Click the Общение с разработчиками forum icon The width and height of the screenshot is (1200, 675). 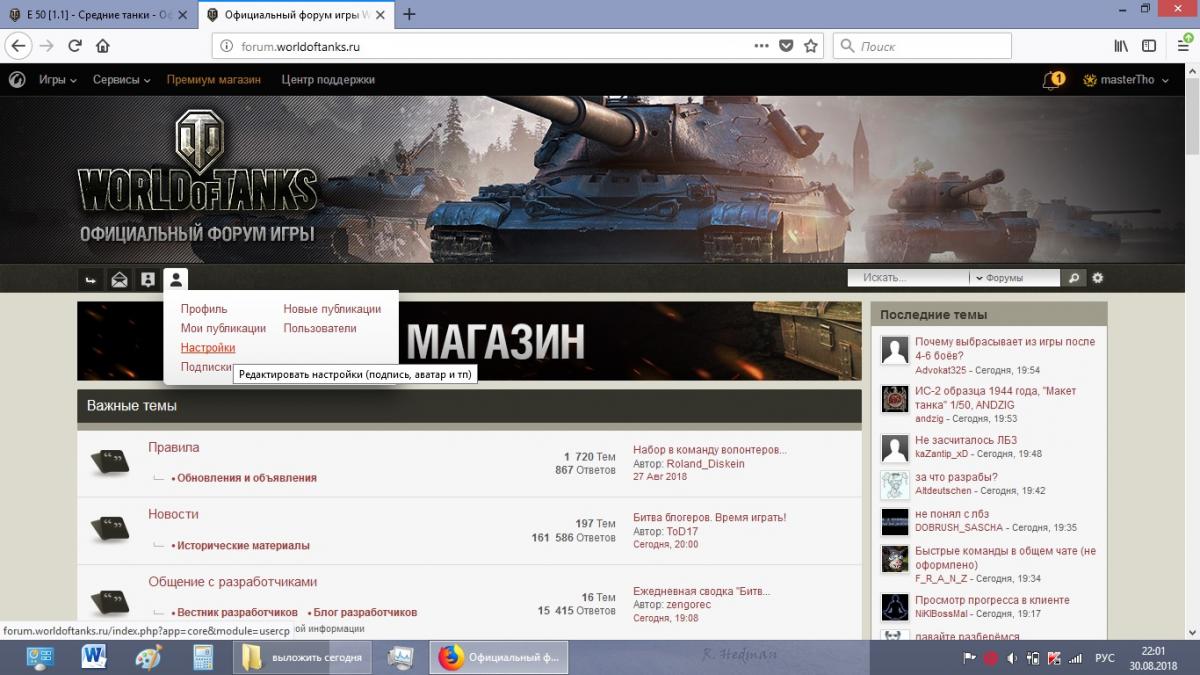[x=109, y=601]
